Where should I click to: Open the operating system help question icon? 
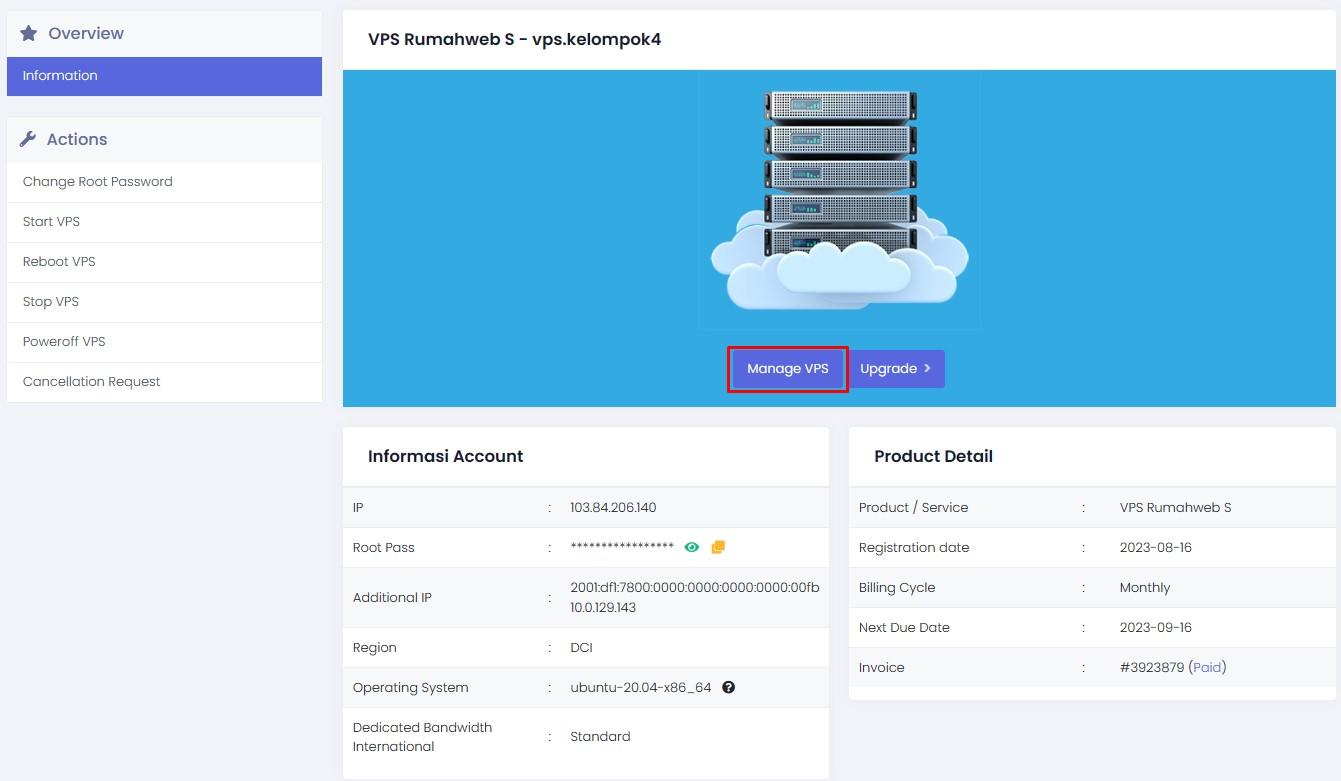(x=728, y=687)
